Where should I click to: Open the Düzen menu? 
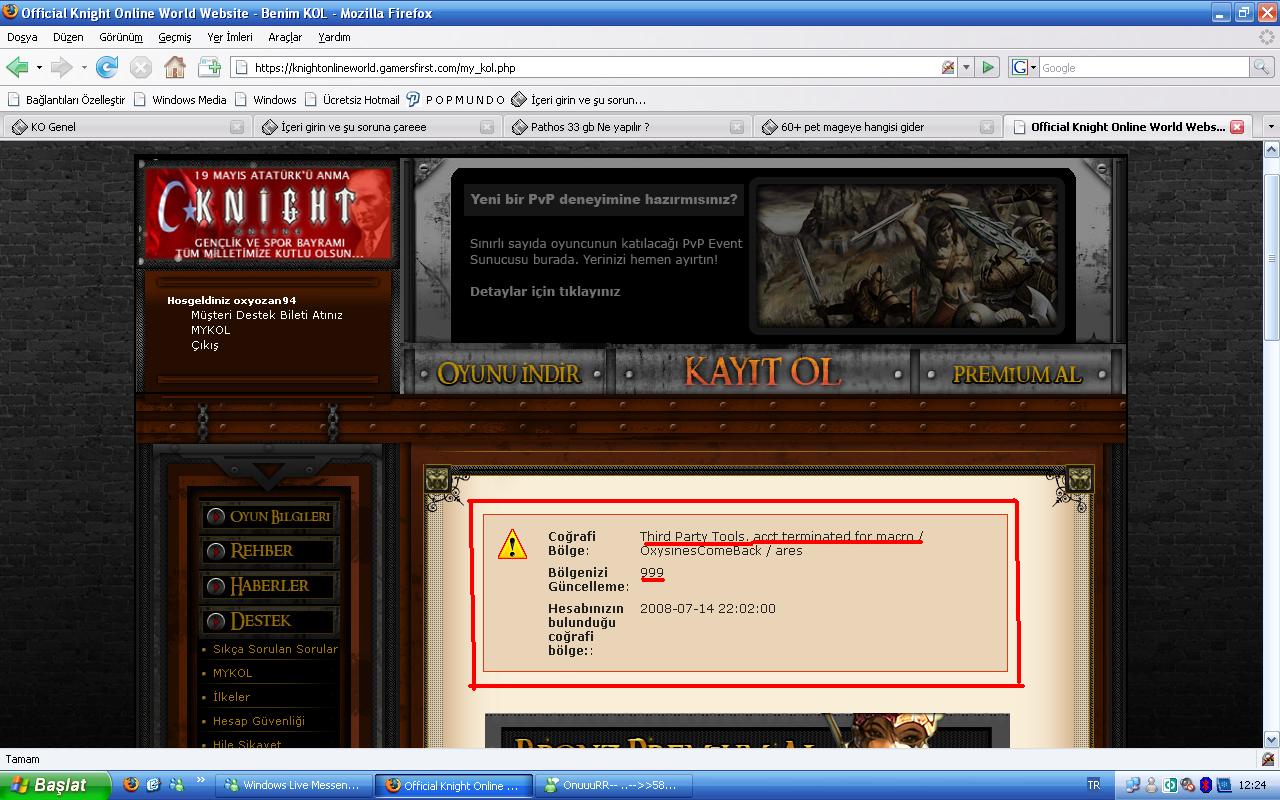pyautogui.click(x=68, y=37)
